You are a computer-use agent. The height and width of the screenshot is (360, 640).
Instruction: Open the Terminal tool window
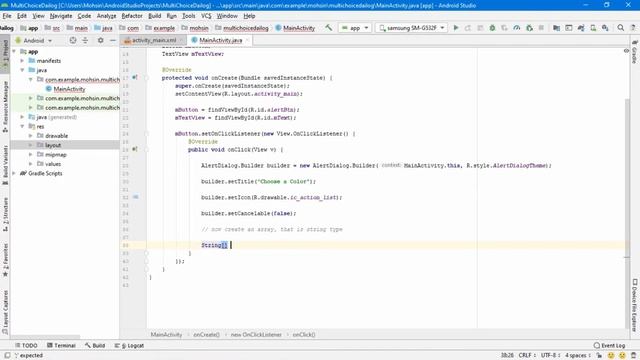click(61, 345)
